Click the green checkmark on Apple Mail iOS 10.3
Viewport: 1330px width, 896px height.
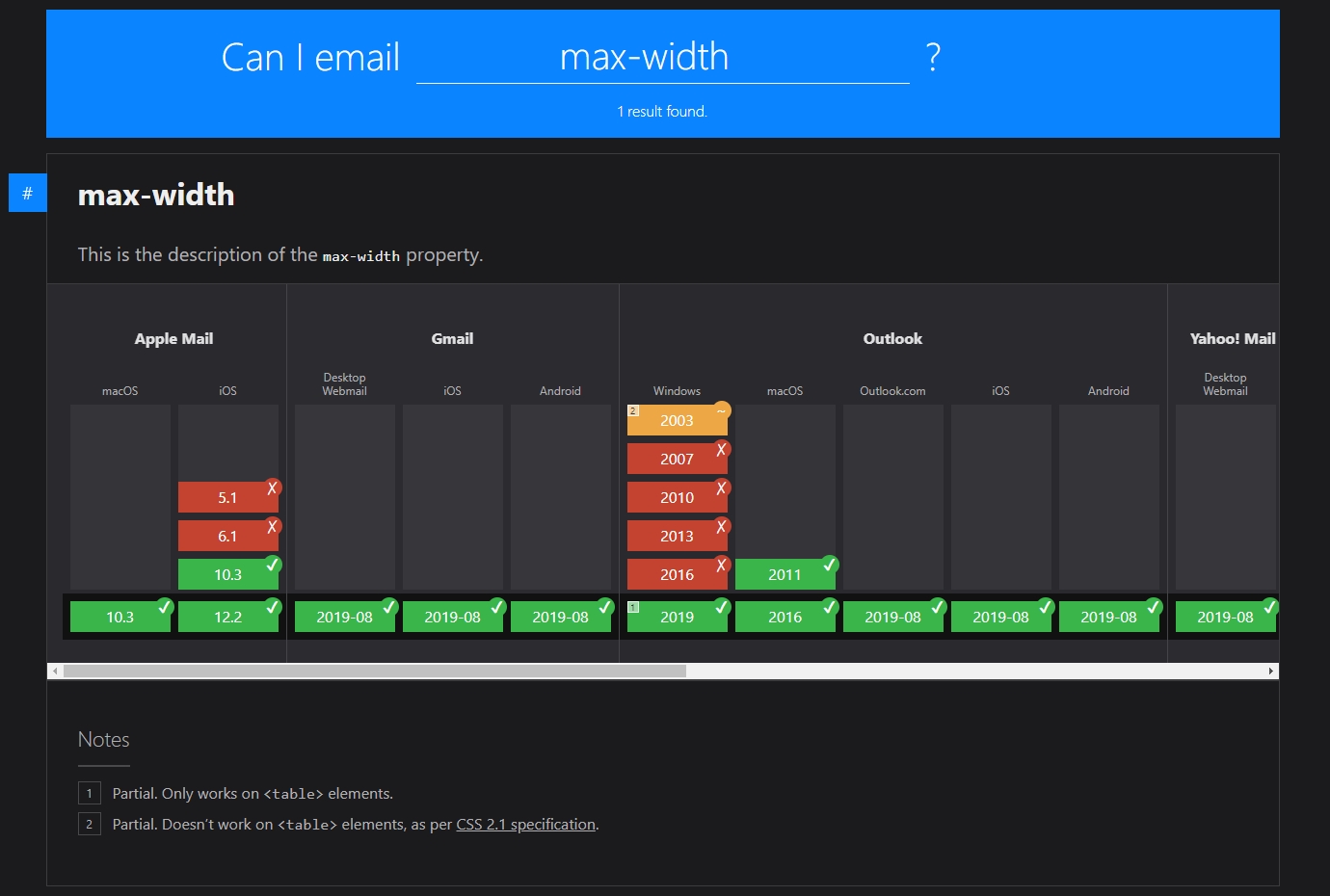[x=273, y=565]
